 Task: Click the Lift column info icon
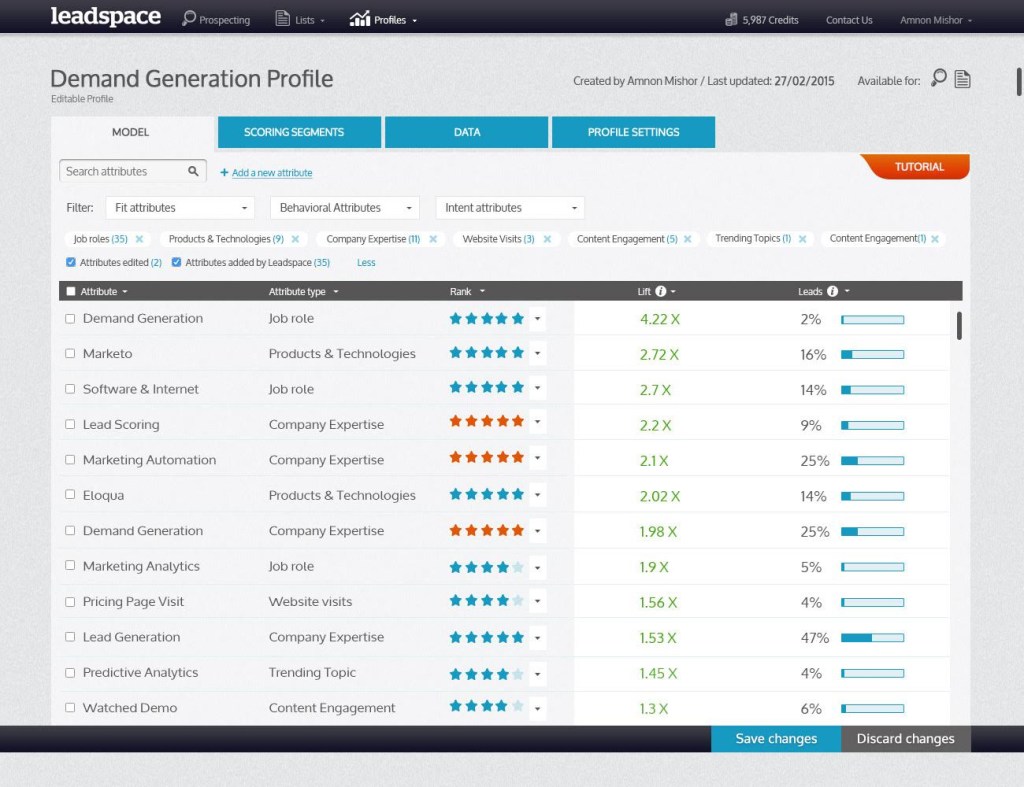[x=661, y=291]
